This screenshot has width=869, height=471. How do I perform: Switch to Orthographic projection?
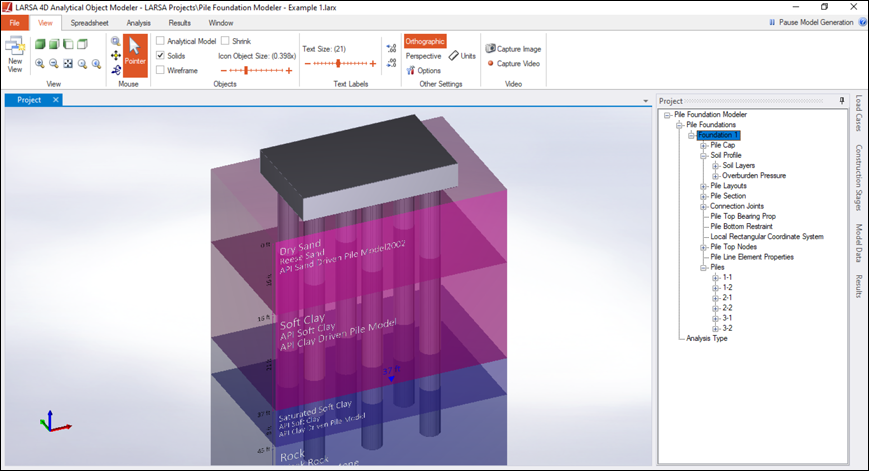[x=425, y=42]
